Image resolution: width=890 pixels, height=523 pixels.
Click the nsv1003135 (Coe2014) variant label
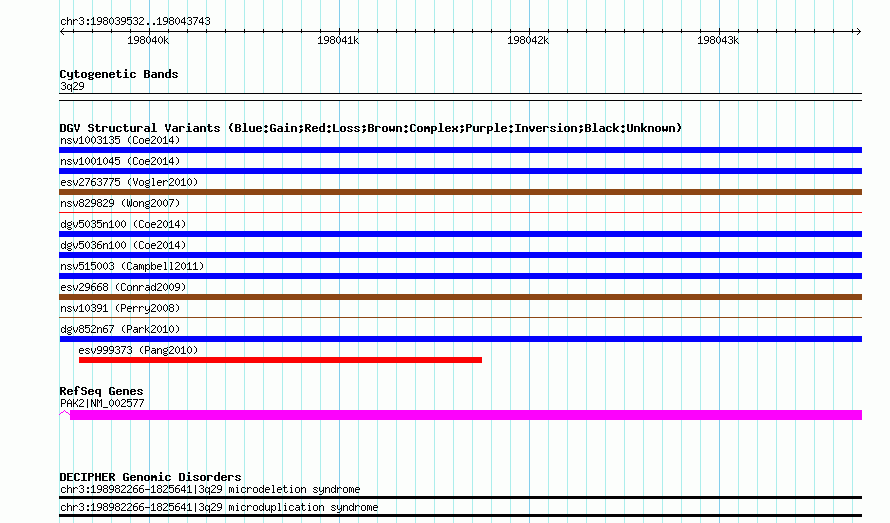[120, 140]
